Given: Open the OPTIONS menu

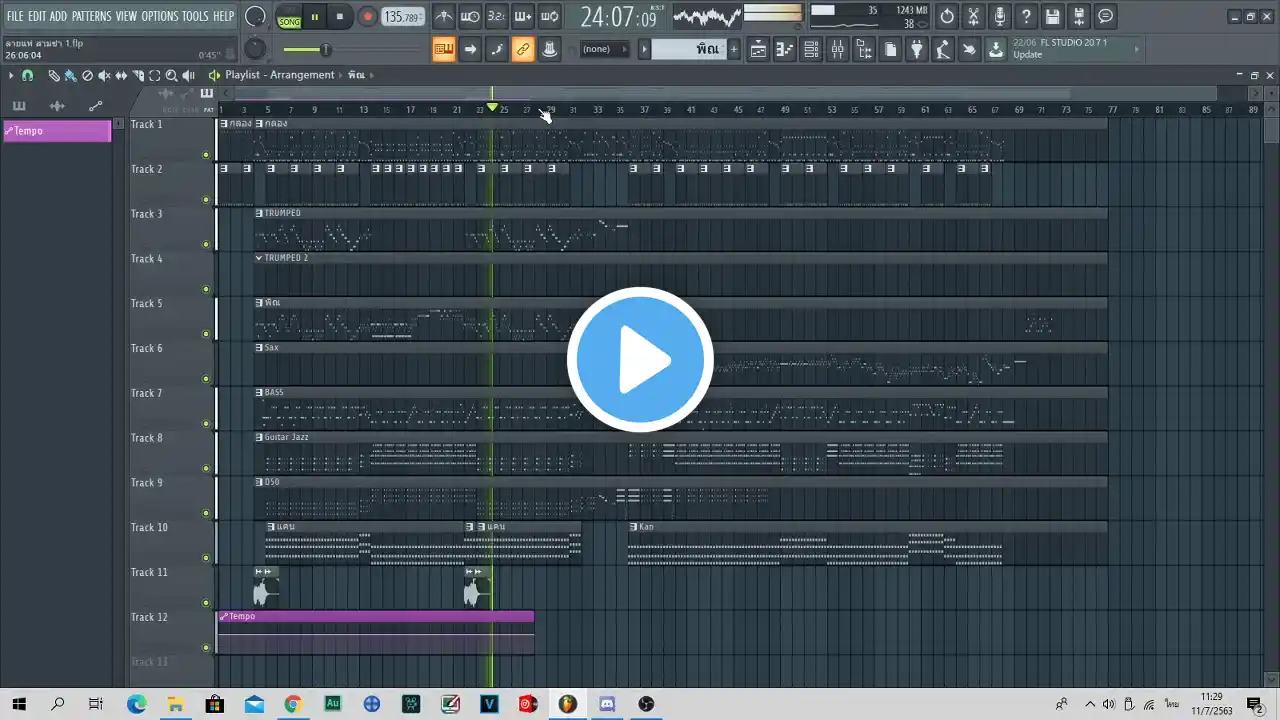Looking at the screenshot, I should 159,16.
